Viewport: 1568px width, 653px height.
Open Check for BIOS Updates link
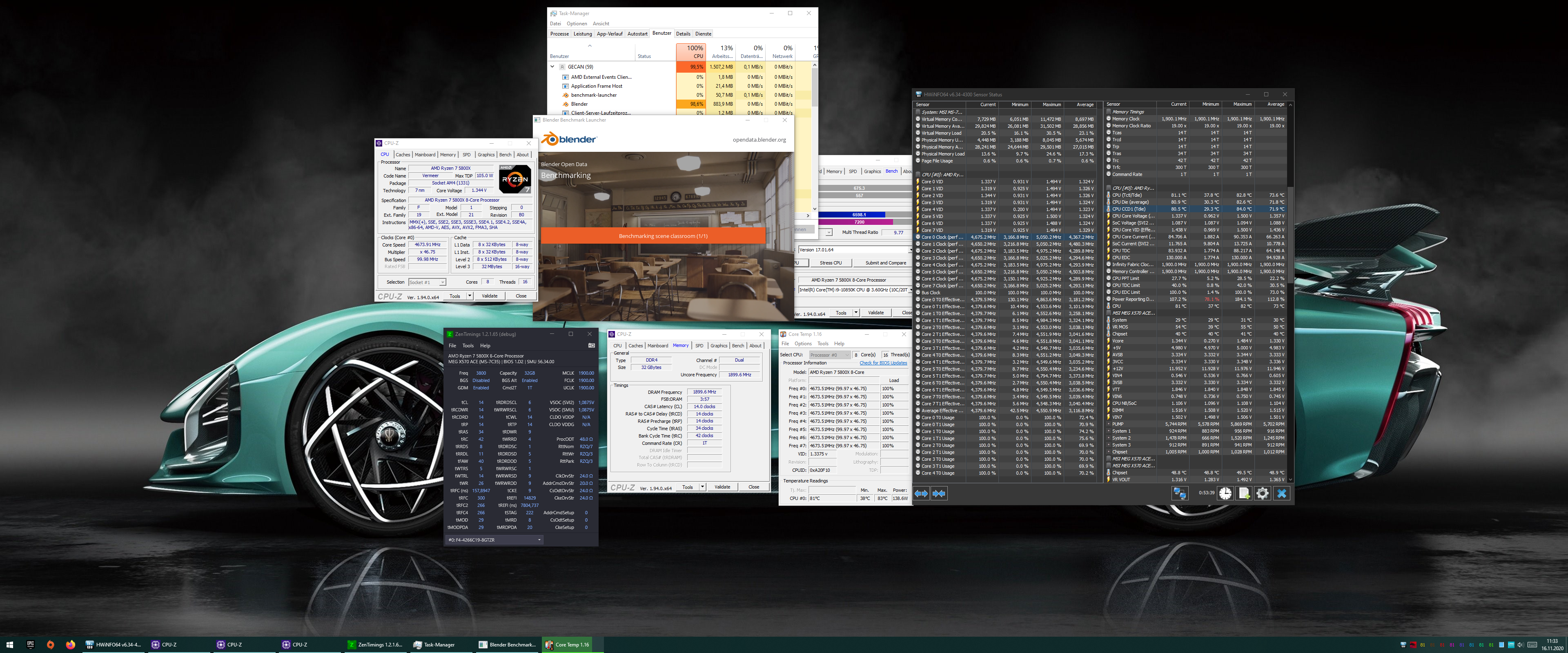883,363
